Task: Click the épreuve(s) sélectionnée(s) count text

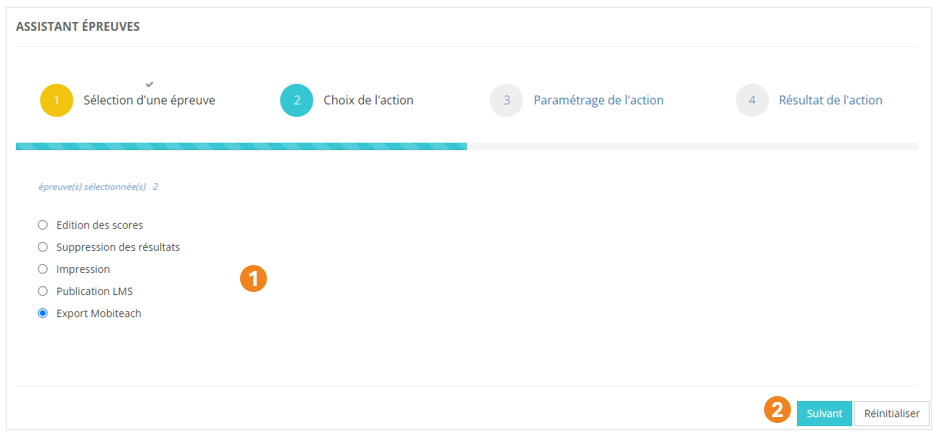Action: click(x=98, y=187)
